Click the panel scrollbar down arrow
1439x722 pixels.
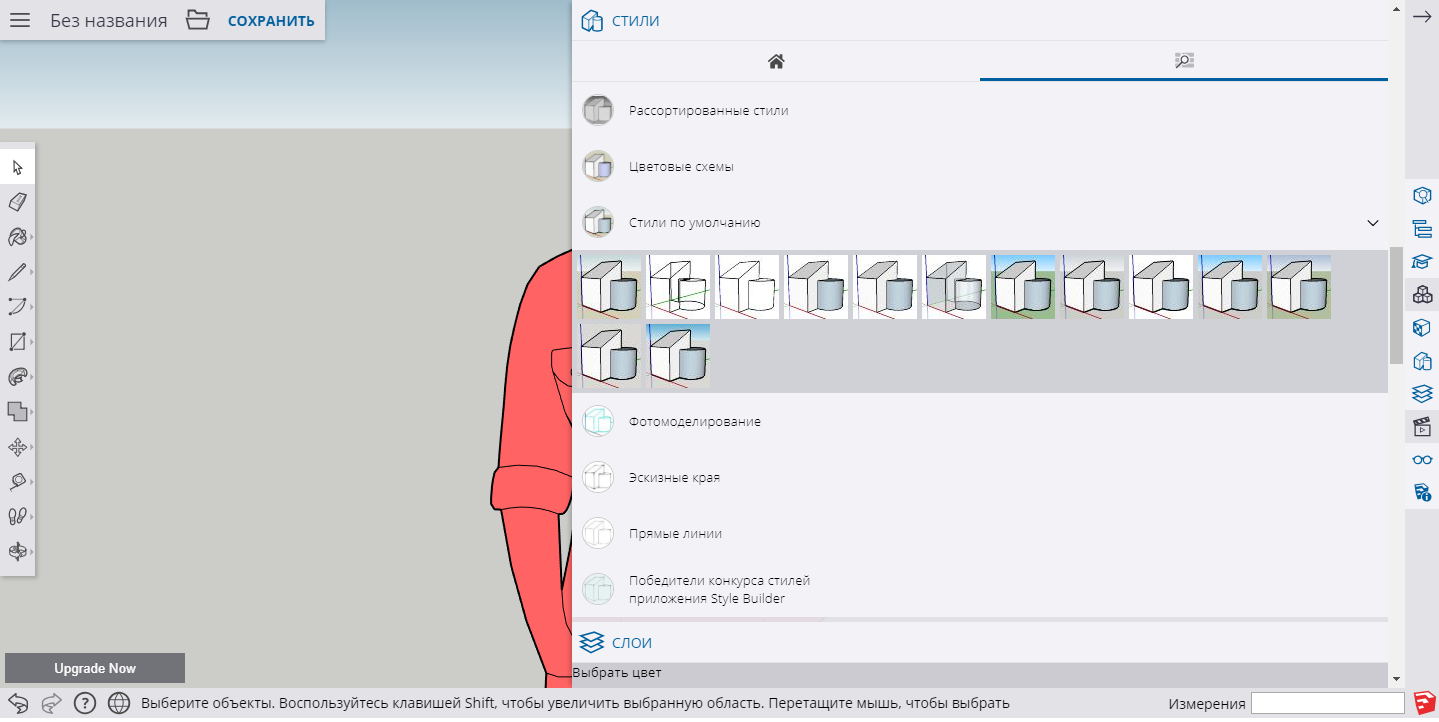1396,678
